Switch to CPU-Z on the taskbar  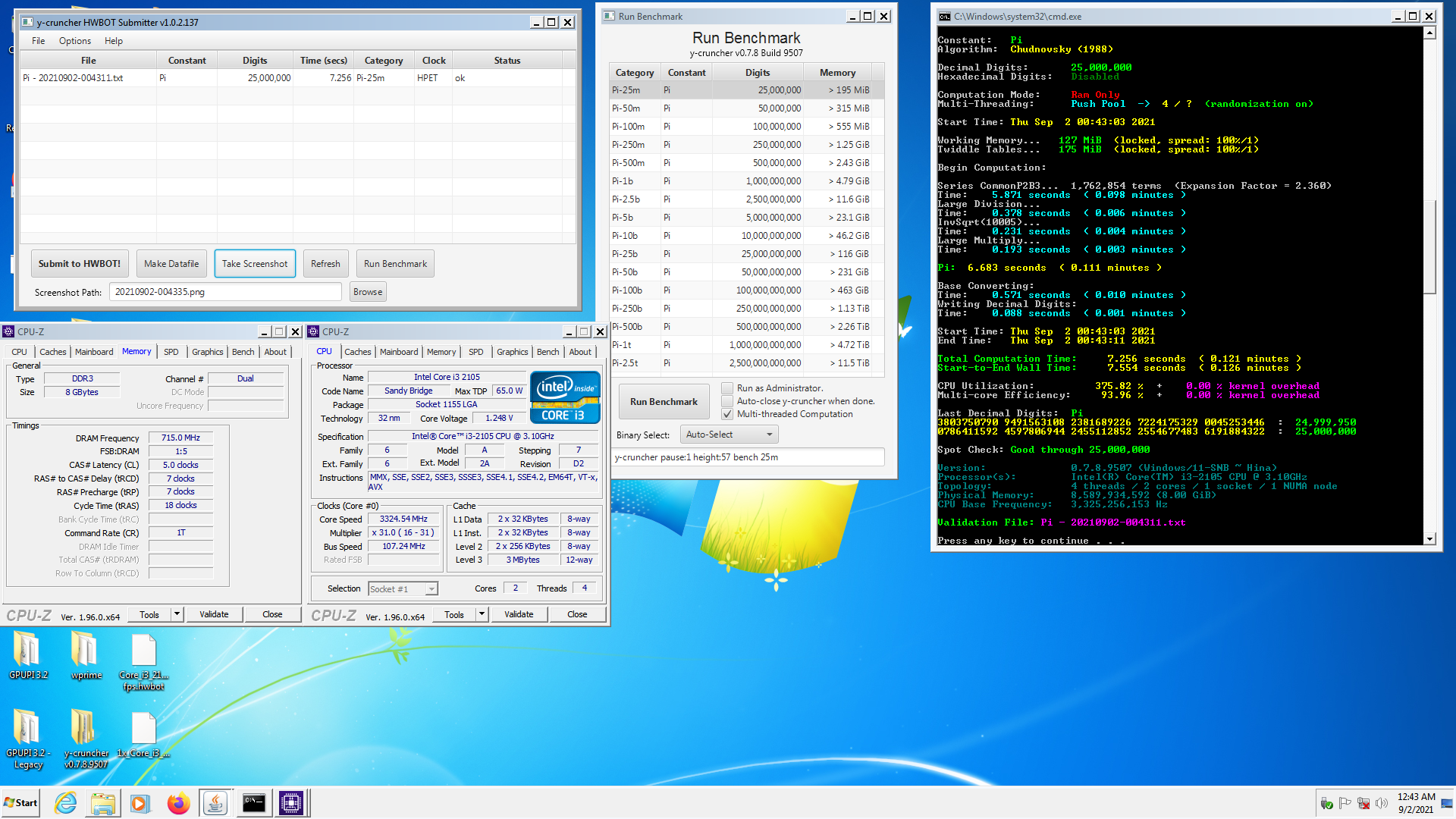pos(291,803)
